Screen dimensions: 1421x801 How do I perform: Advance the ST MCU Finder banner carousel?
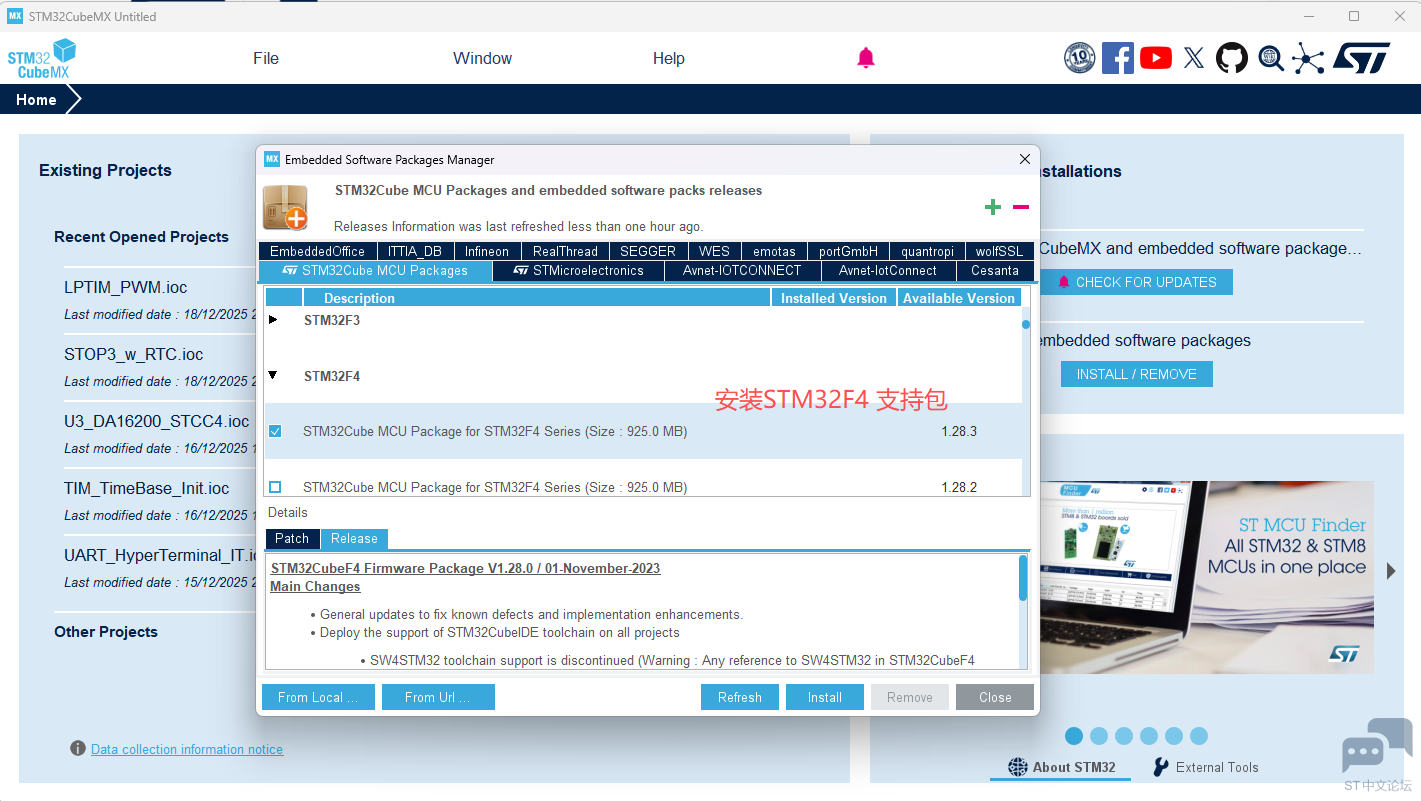coord(1390,571)
